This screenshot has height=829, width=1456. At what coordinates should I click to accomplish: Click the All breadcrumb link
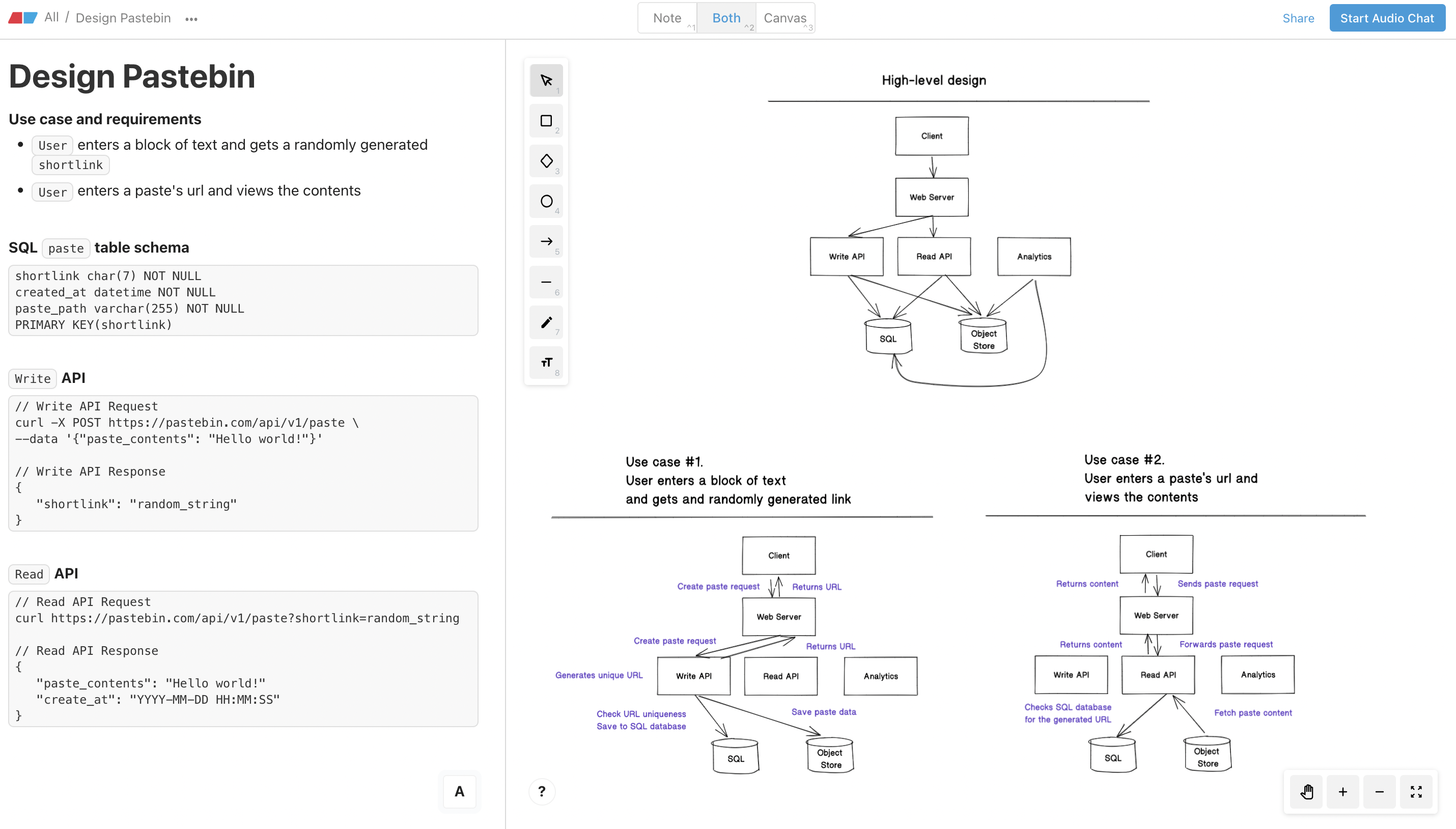coord(51,18)
